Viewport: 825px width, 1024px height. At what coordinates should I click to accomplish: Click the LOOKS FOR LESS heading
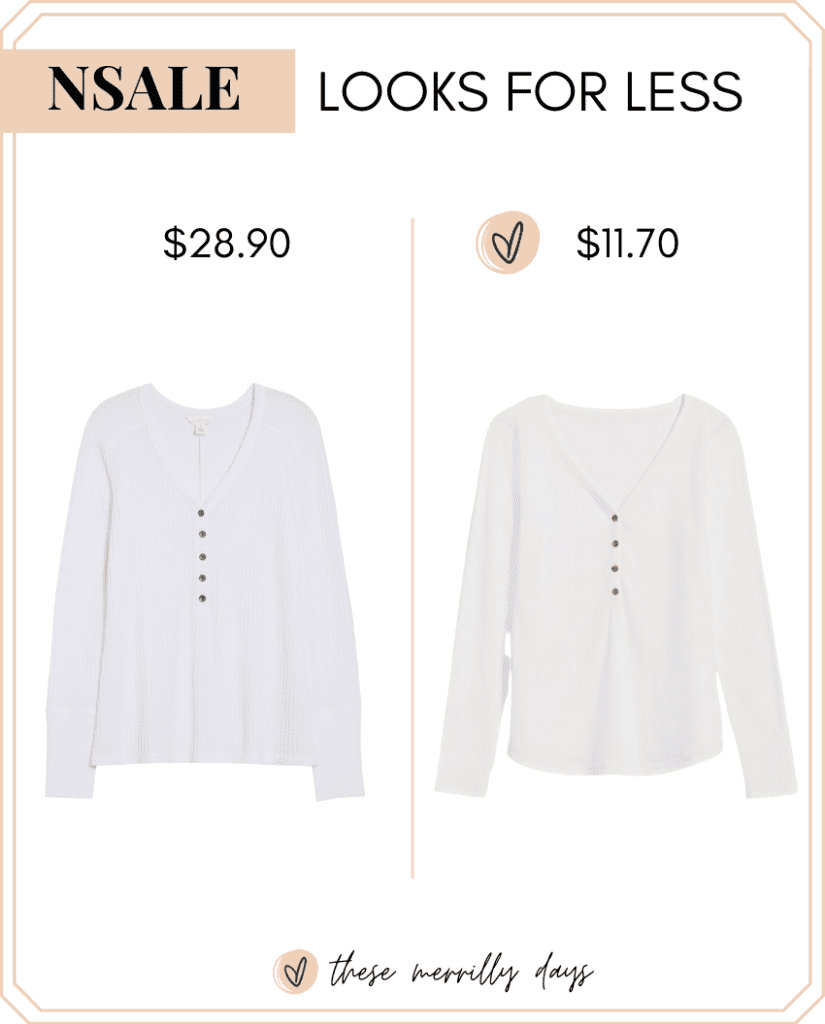coord(530,91)
